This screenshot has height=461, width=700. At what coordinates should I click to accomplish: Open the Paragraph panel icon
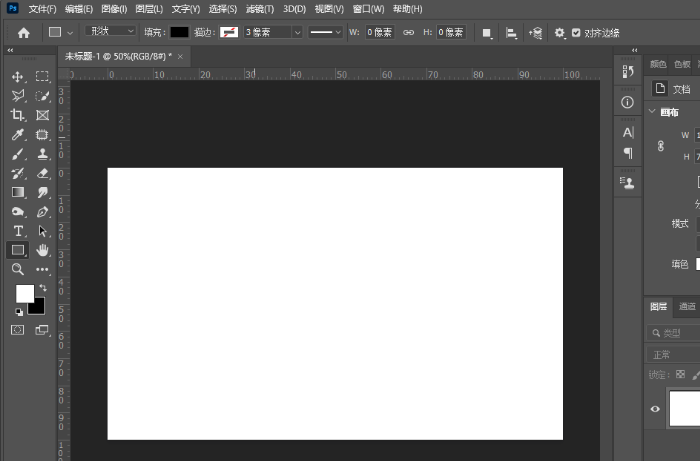click(628, 153)
